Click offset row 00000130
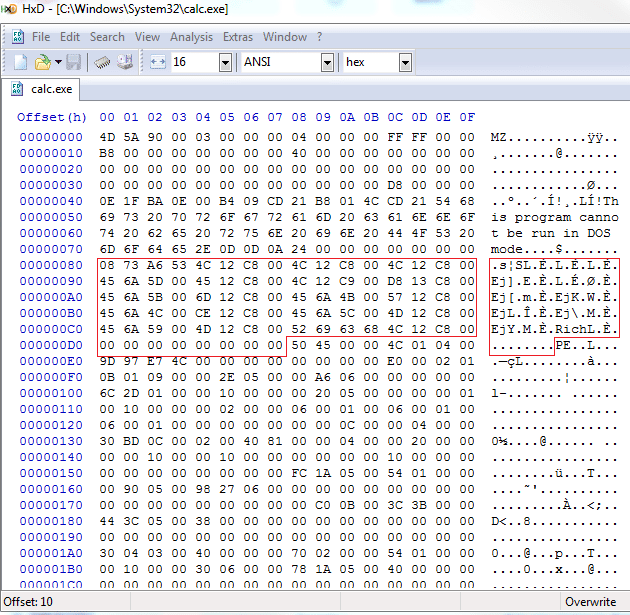Viewport: 630px width, 615px height. tap(51, 441)
